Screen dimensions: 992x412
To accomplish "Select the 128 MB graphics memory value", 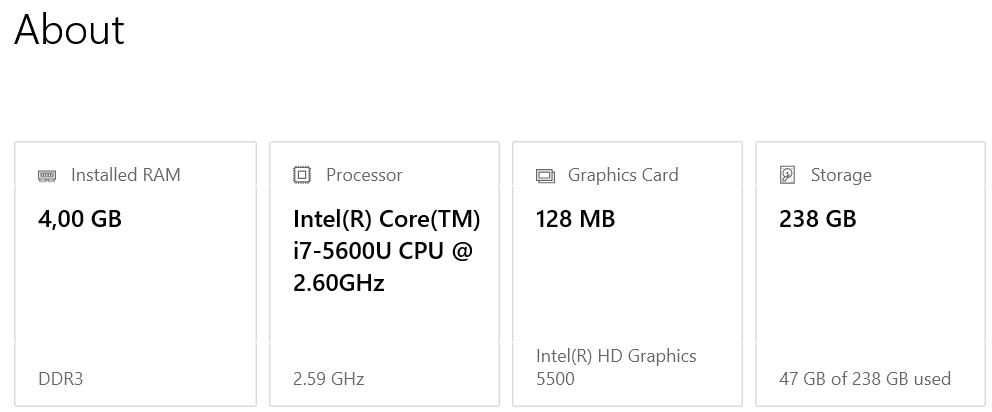I will click(575, 219).
